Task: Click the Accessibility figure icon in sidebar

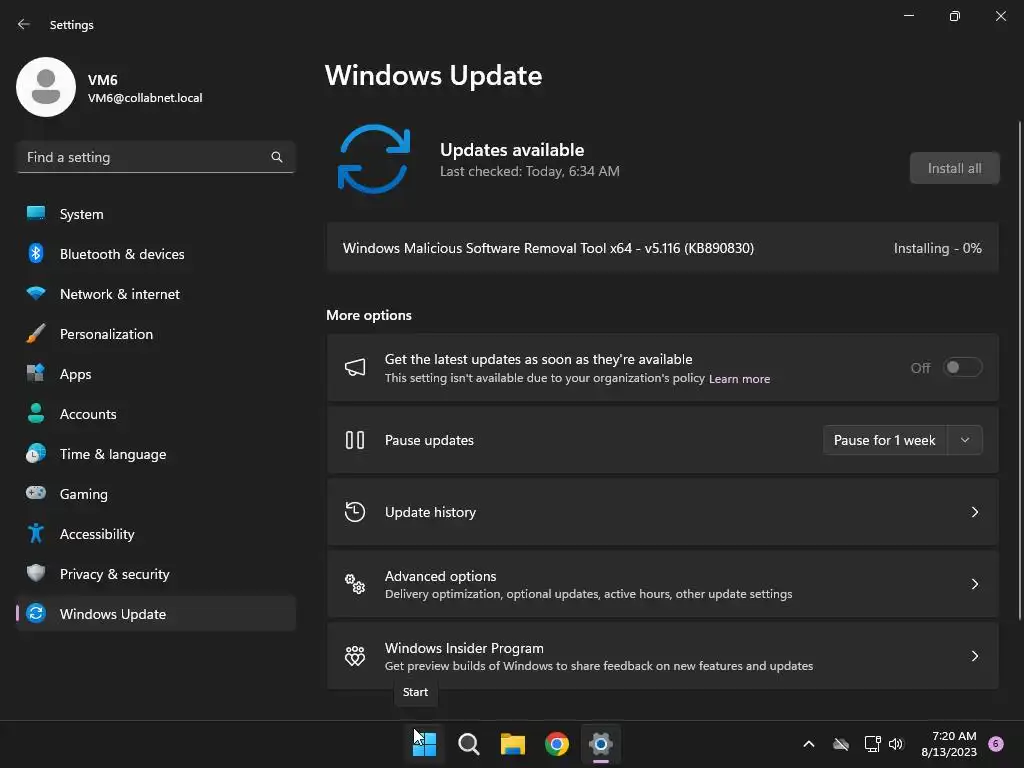Action: pyautogui.click(x=36, y=534)
